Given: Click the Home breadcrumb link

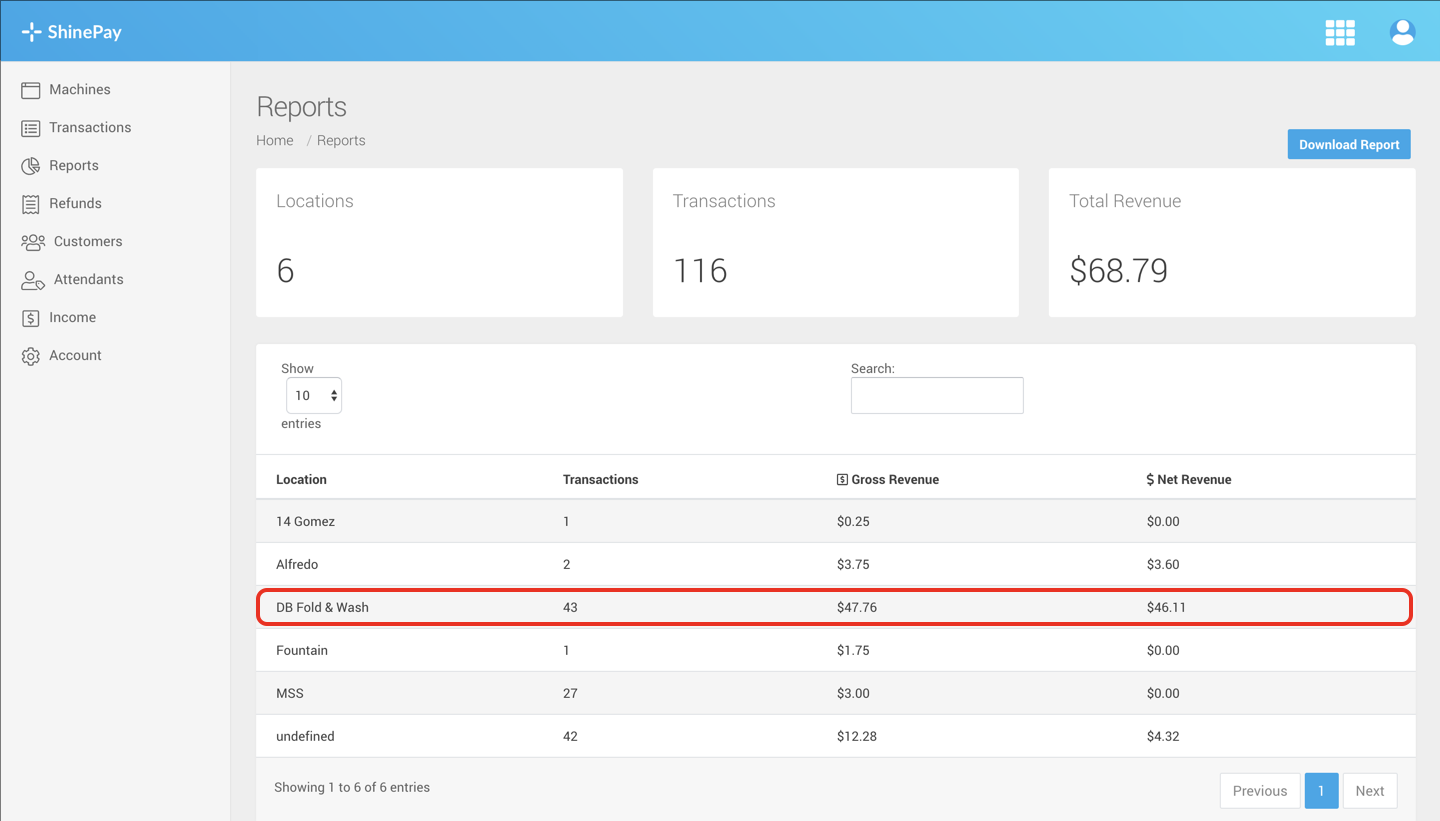Looking at the screenshot, I should (275, 140).
